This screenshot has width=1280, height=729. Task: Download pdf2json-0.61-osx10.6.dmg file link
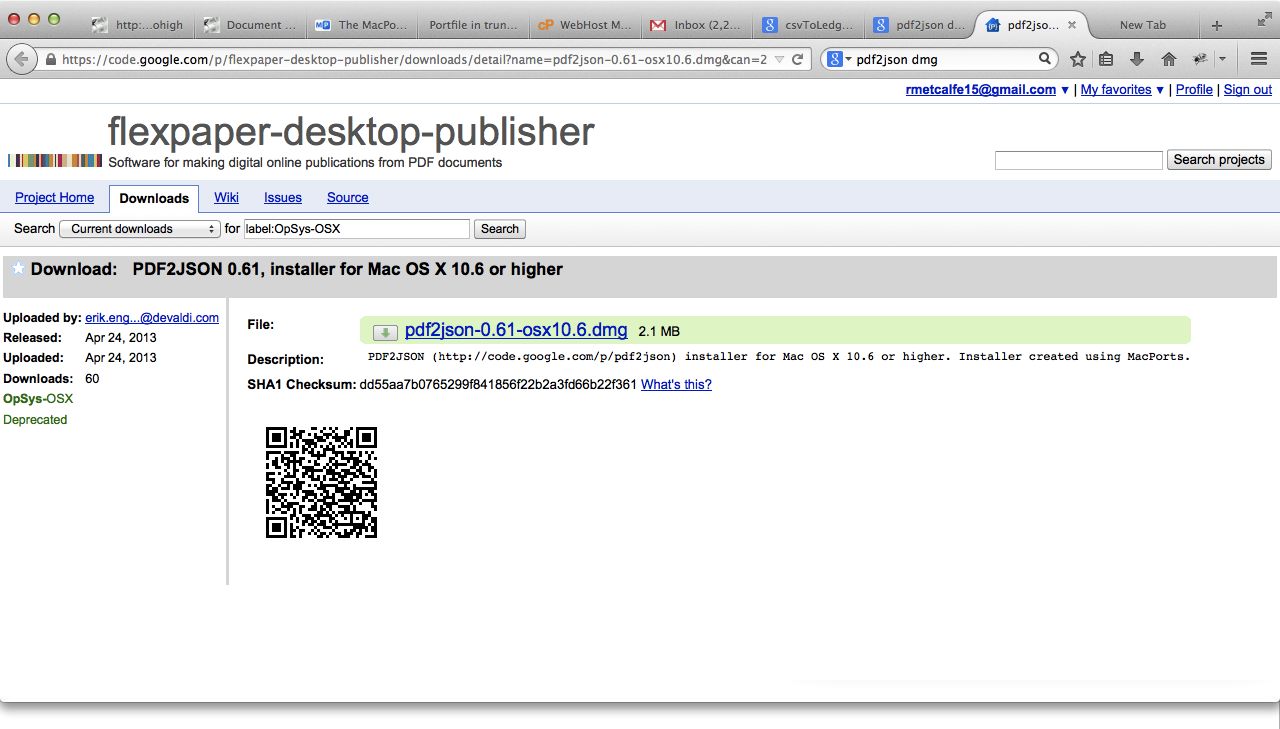(x=516, y=330)
